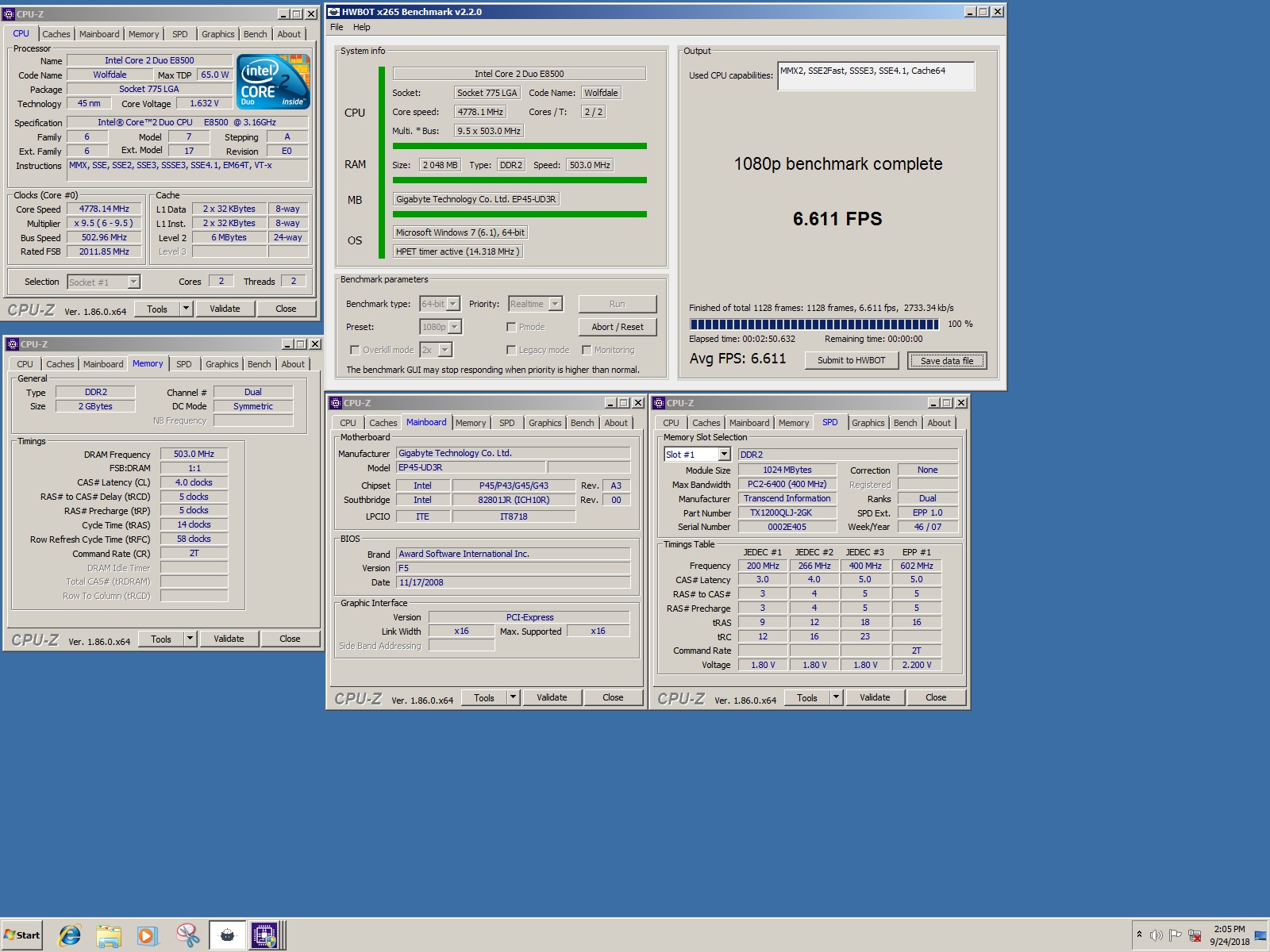This screenshot has height=952, width=1270.
Task: Click the show desktop icon beside the clock
Action: (1260, 935)
